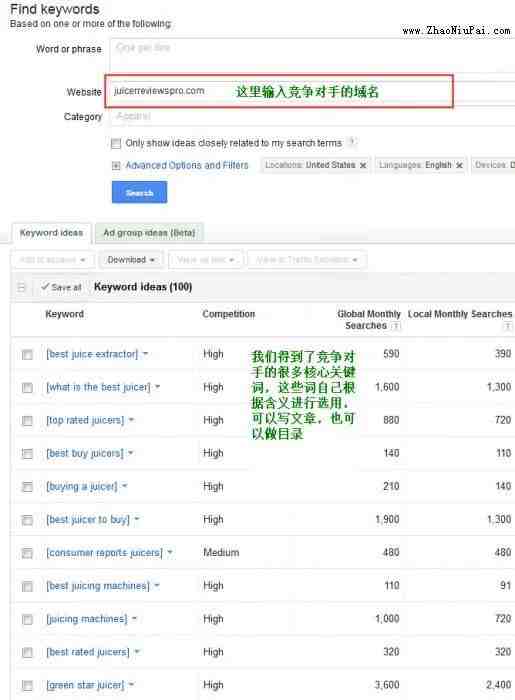Remove the English language filter
The width and height of the screenshot is (515, 700).
459,166
